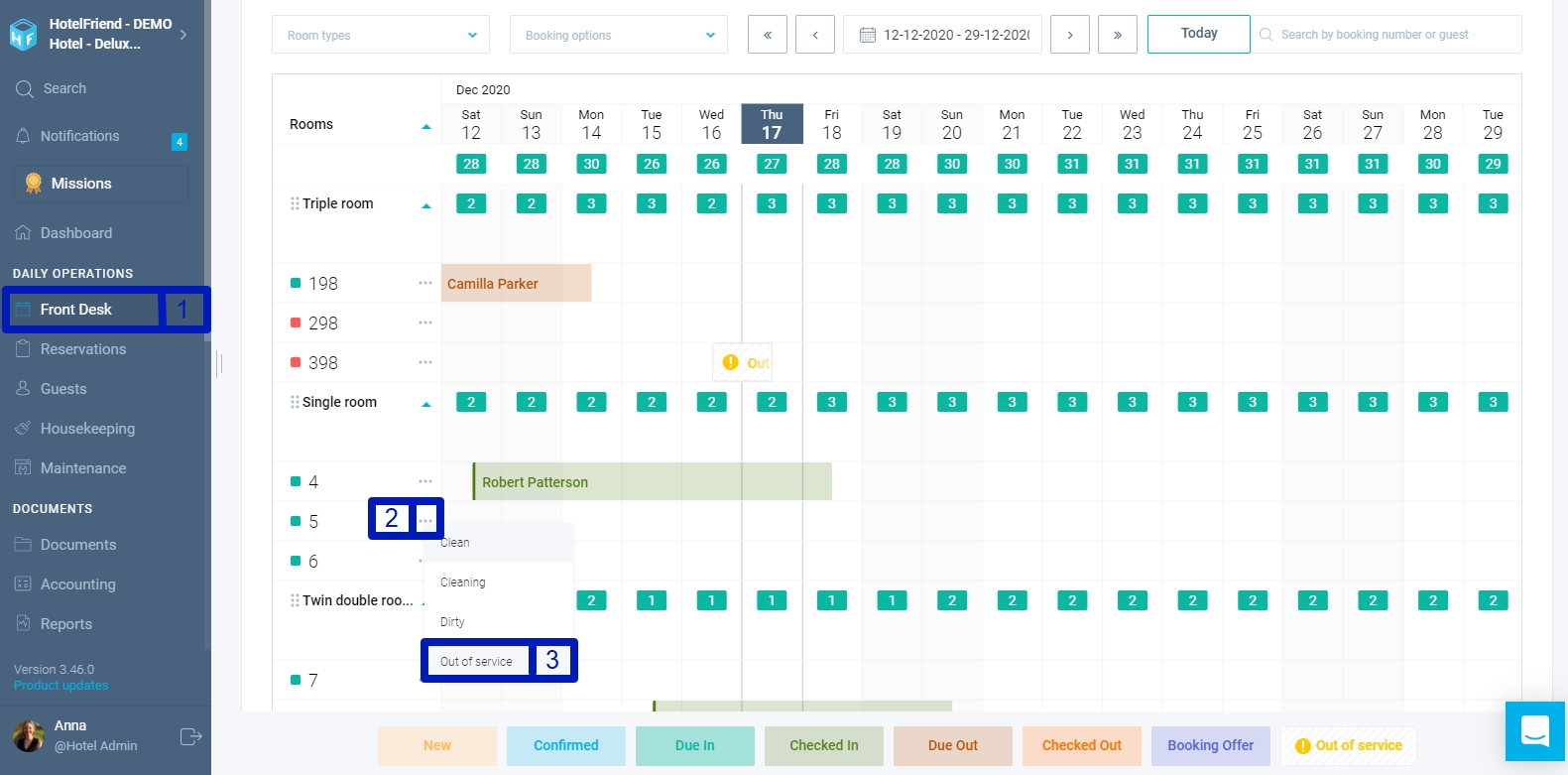
Task: Go to previous period arrow
Action: coord(815,35)
